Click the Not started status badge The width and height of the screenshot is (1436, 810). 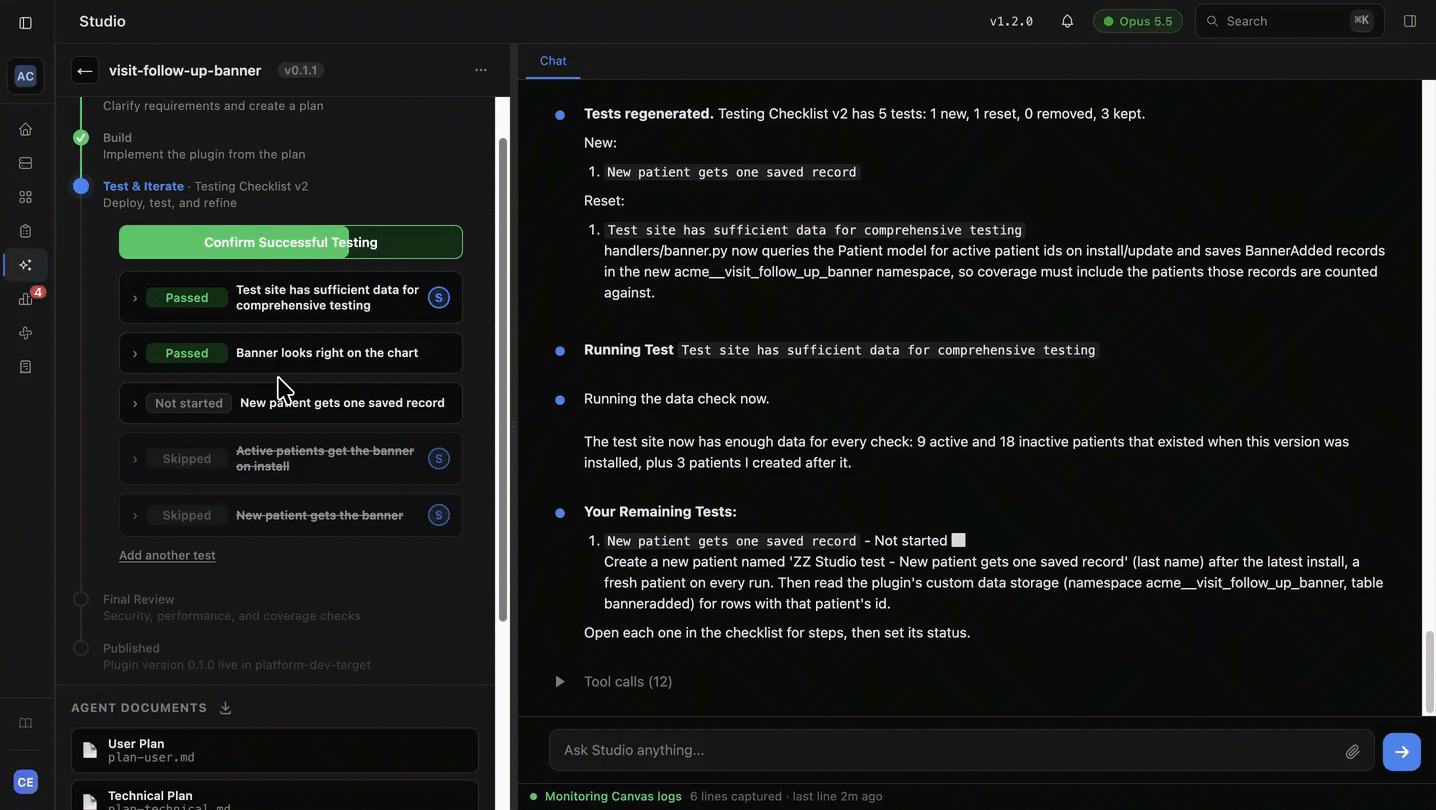click(189, 403)
